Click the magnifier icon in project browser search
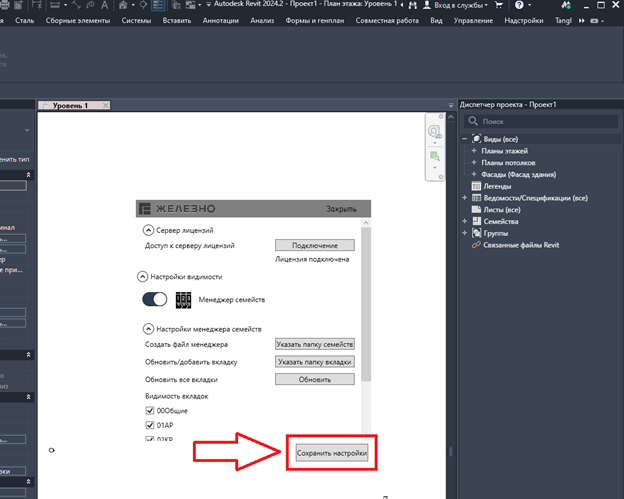Viewport: 624px width, 499px height. point(473,121)
